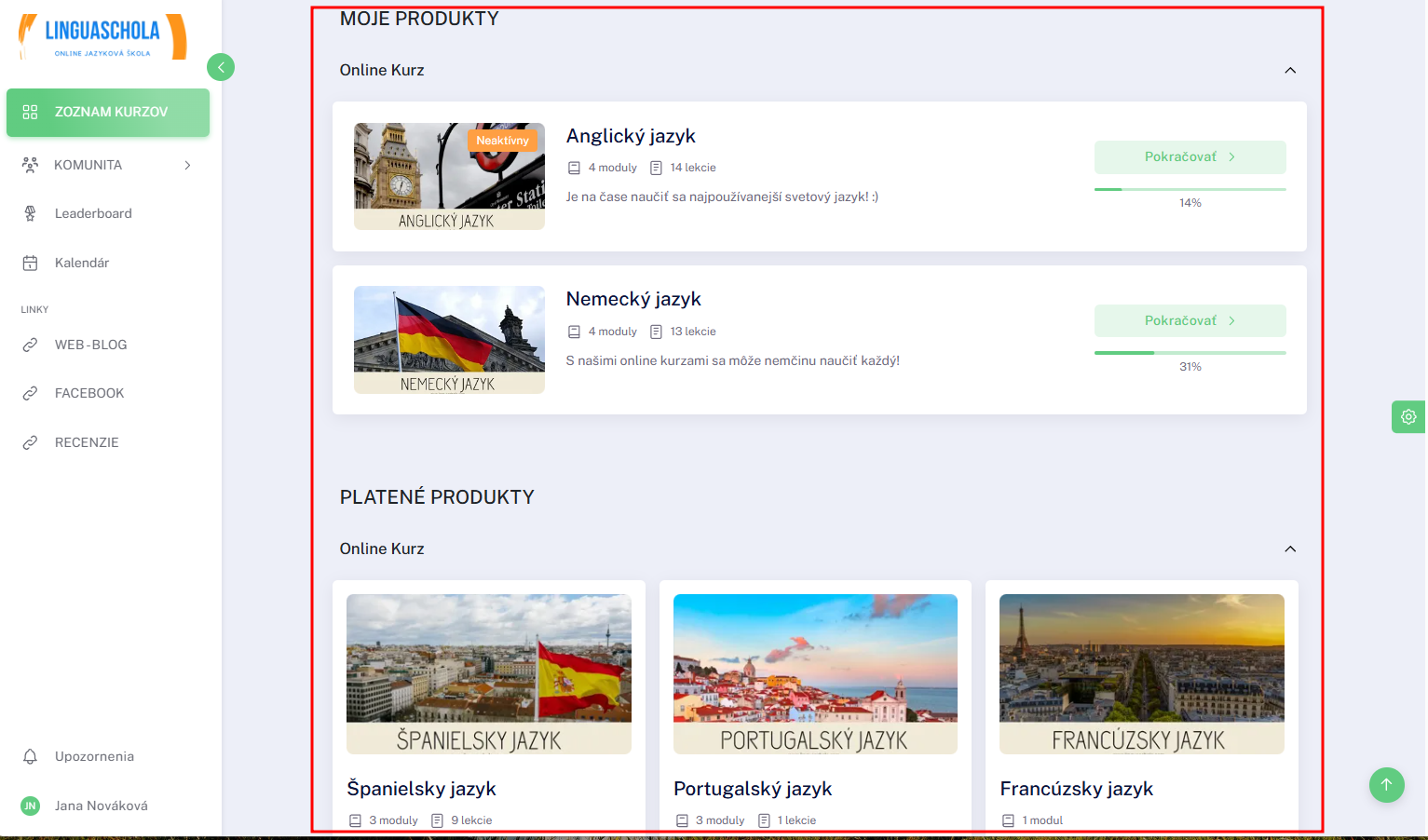The width and height of the screenshot is (1428, 840).
Task: Click the Linguaschola logo
Action: coord(102,36)
